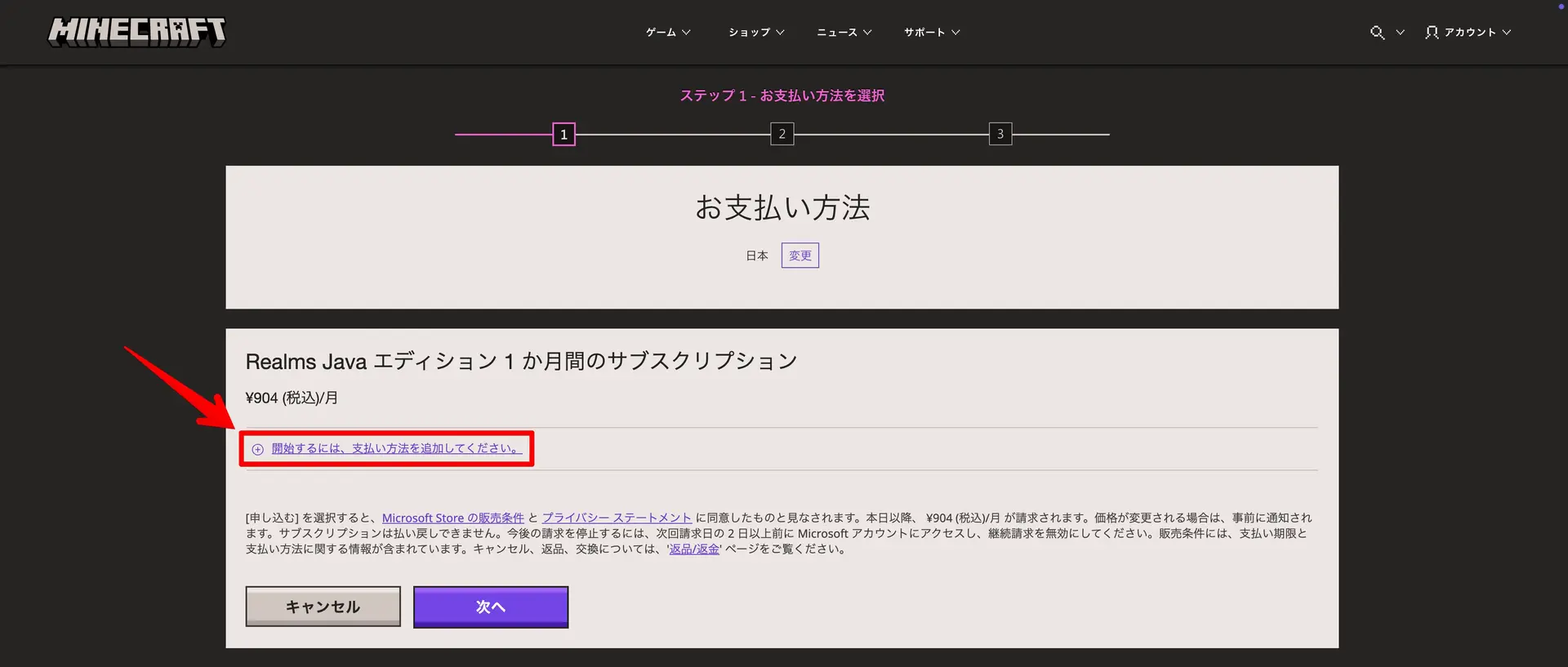Click the plus circle icon beside add payment

pyautogui.click(x=258, y=449)
